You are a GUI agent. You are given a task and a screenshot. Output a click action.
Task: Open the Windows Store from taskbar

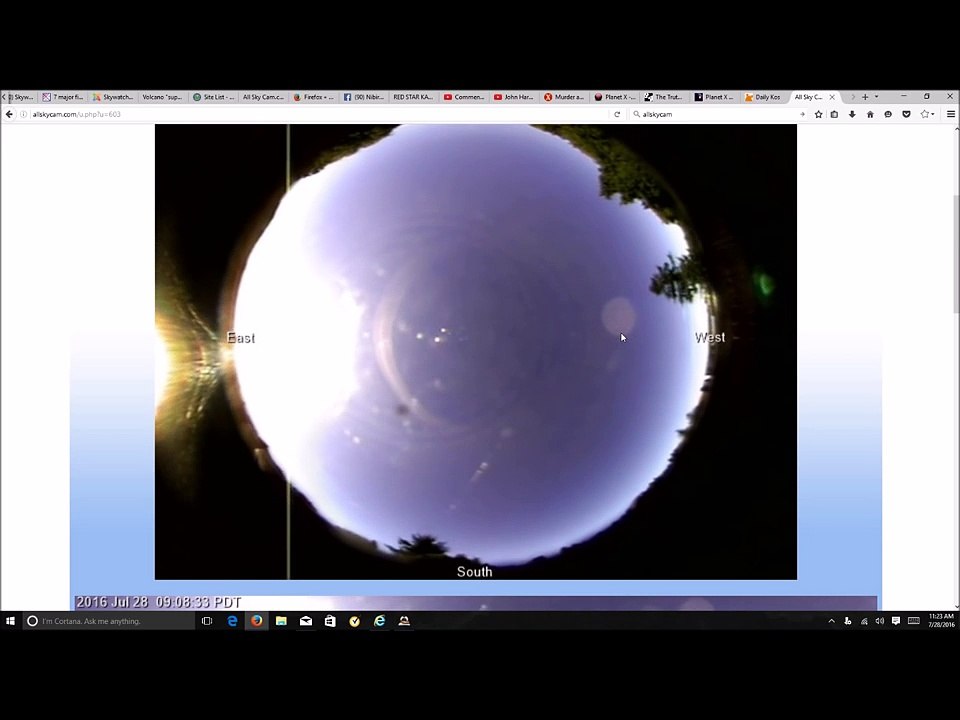pos(330,621)
